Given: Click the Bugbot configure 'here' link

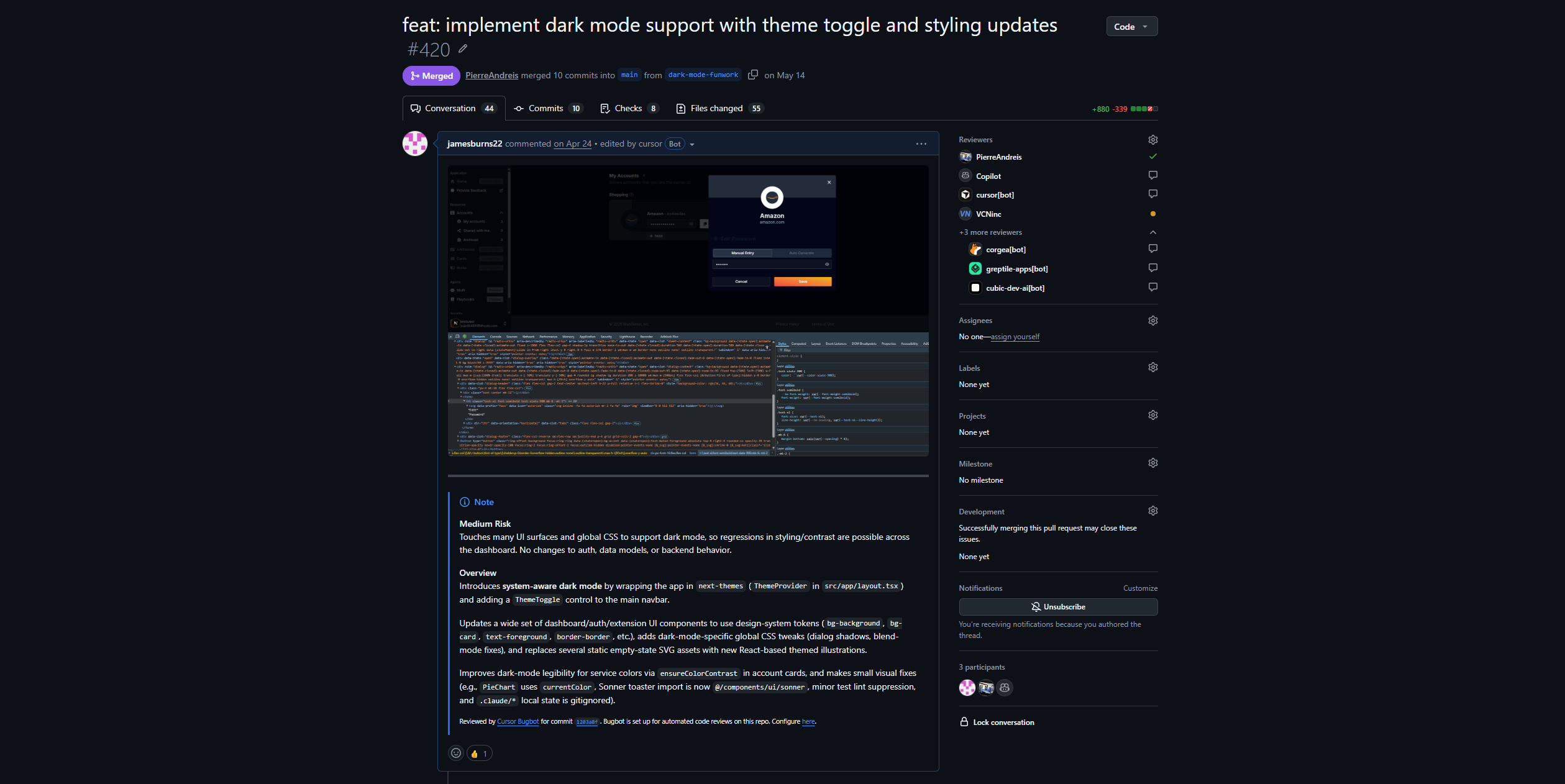Looking at the screenshot, I should [808, 721].
